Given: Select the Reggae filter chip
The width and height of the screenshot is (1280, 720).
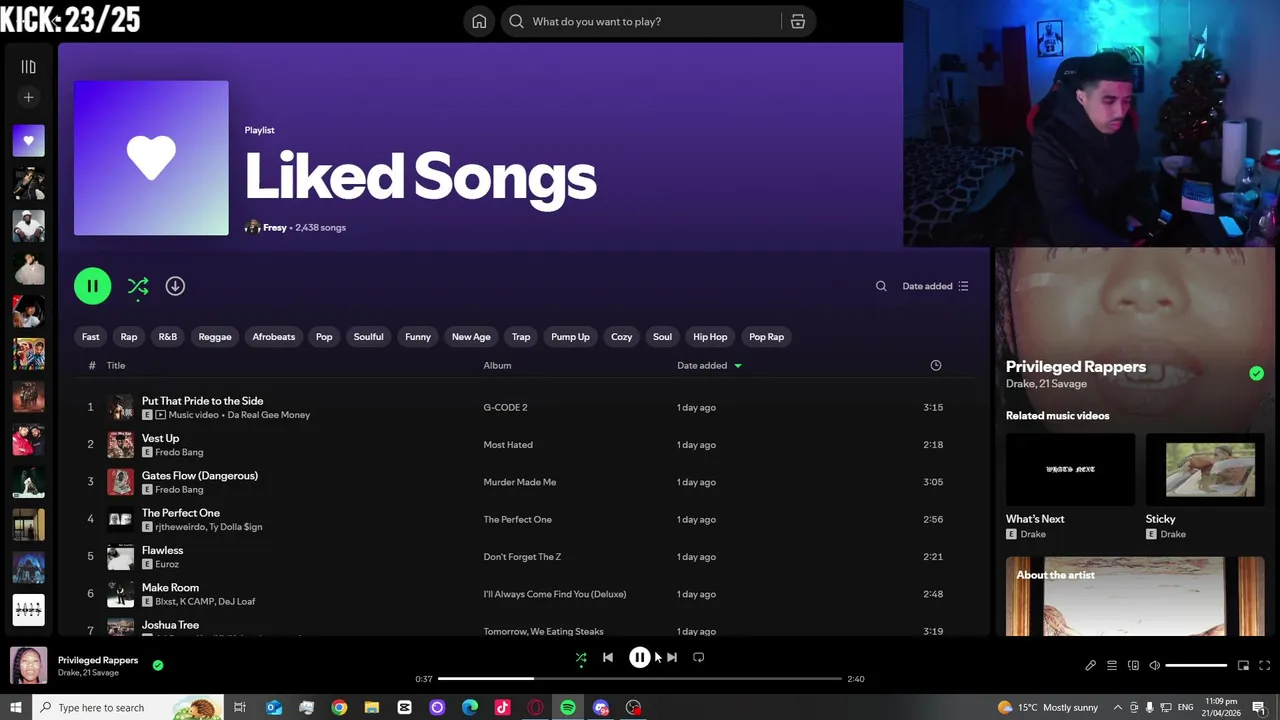Looking at the screenshot, I should click(x=215, y=337).
